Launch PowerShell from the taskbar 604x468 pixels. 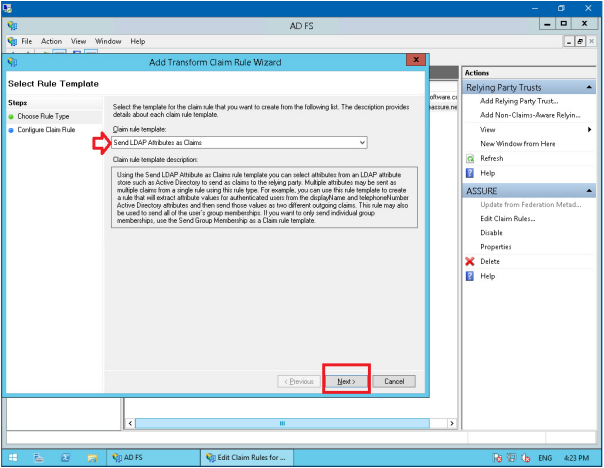coord(65,457)
